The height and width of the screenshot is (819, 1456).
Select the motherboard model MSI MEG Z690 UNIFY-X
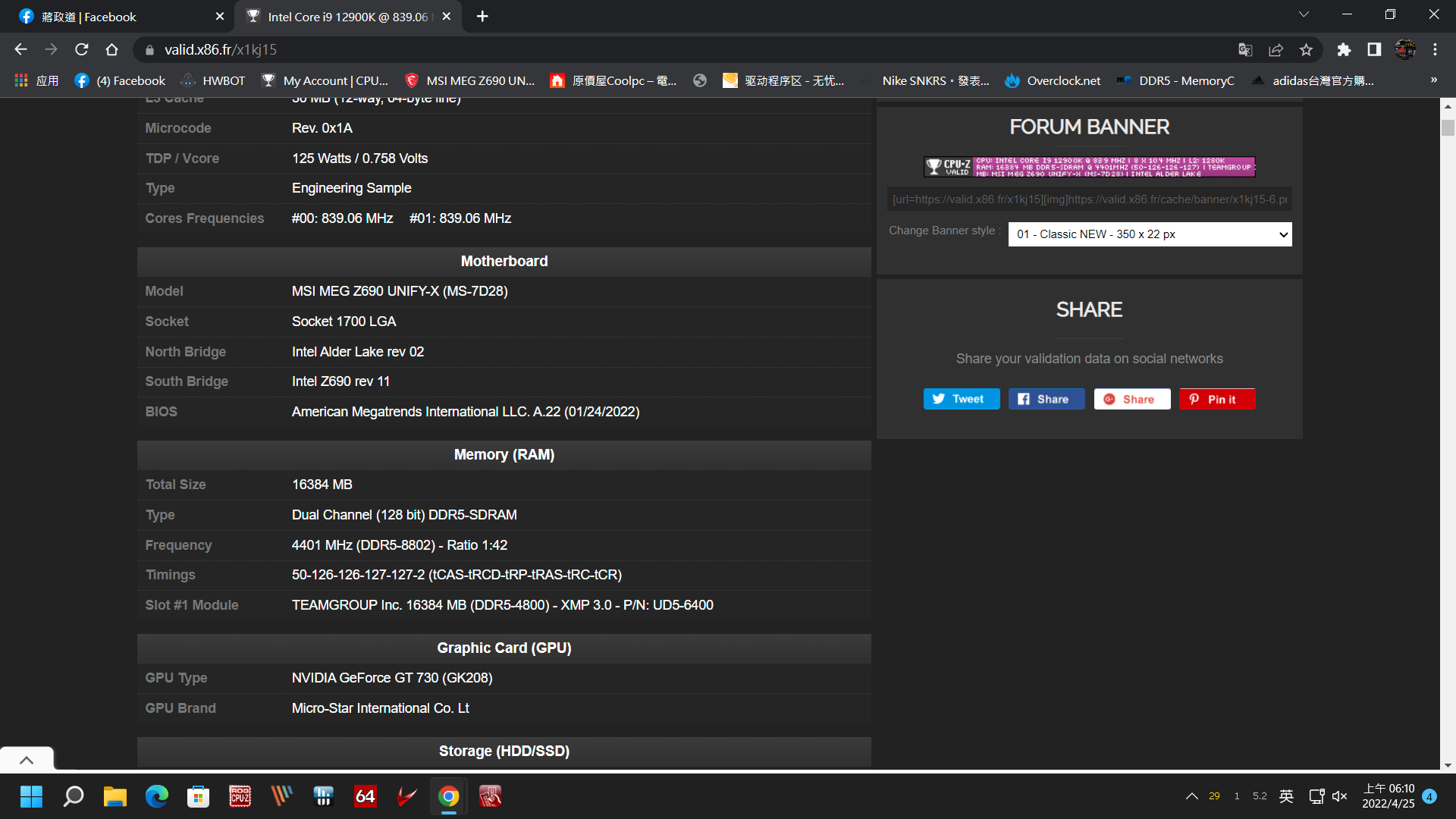pyautogui.click(x=400, y=291)
